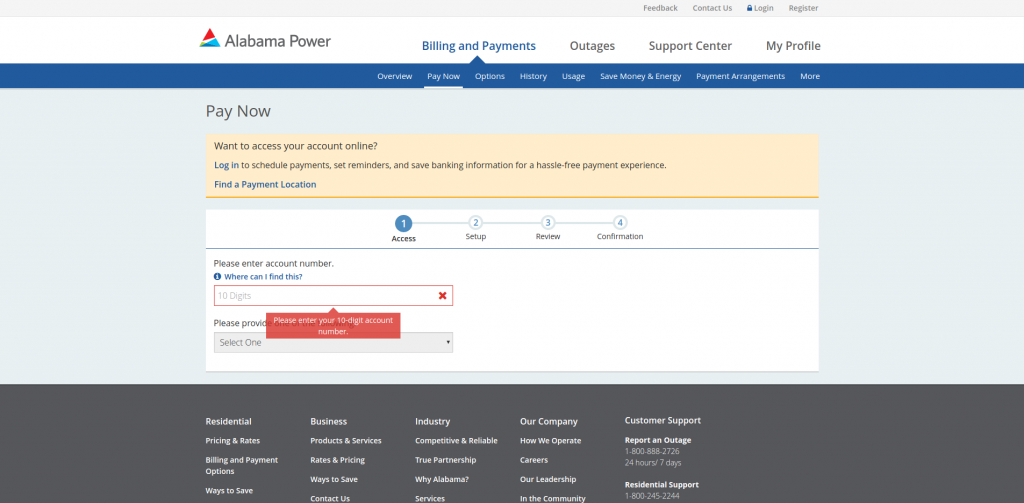The image size is (1024, 503).
Task: Click the Log in link in the yellow notice
Action: [x=227, y=165]
